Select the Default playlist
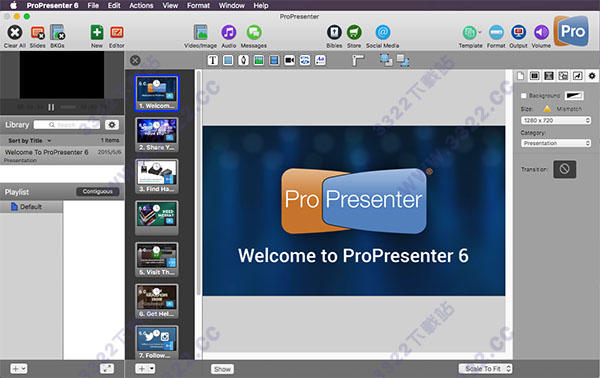 31,207
